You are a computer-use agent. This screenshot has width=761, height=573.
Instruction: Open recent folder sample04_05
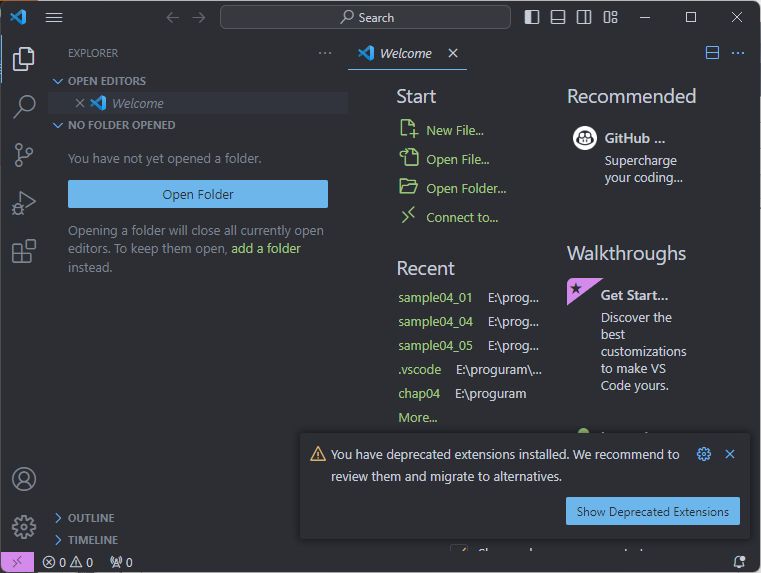435,345
